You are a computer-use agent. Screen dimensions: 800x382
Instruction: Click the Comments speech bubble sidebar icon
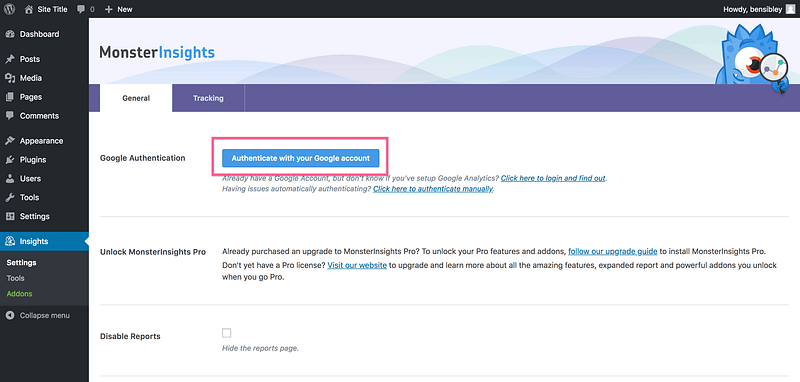tap(10, 116)
